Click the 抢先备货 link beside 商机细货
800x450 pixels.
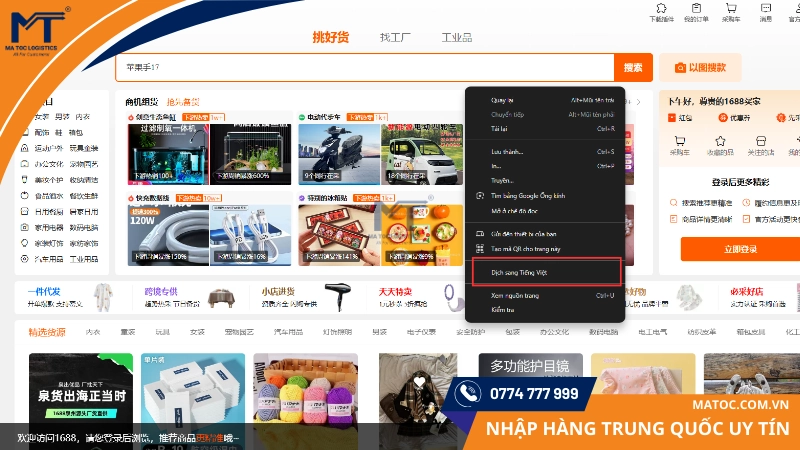(x=183, y=102)
